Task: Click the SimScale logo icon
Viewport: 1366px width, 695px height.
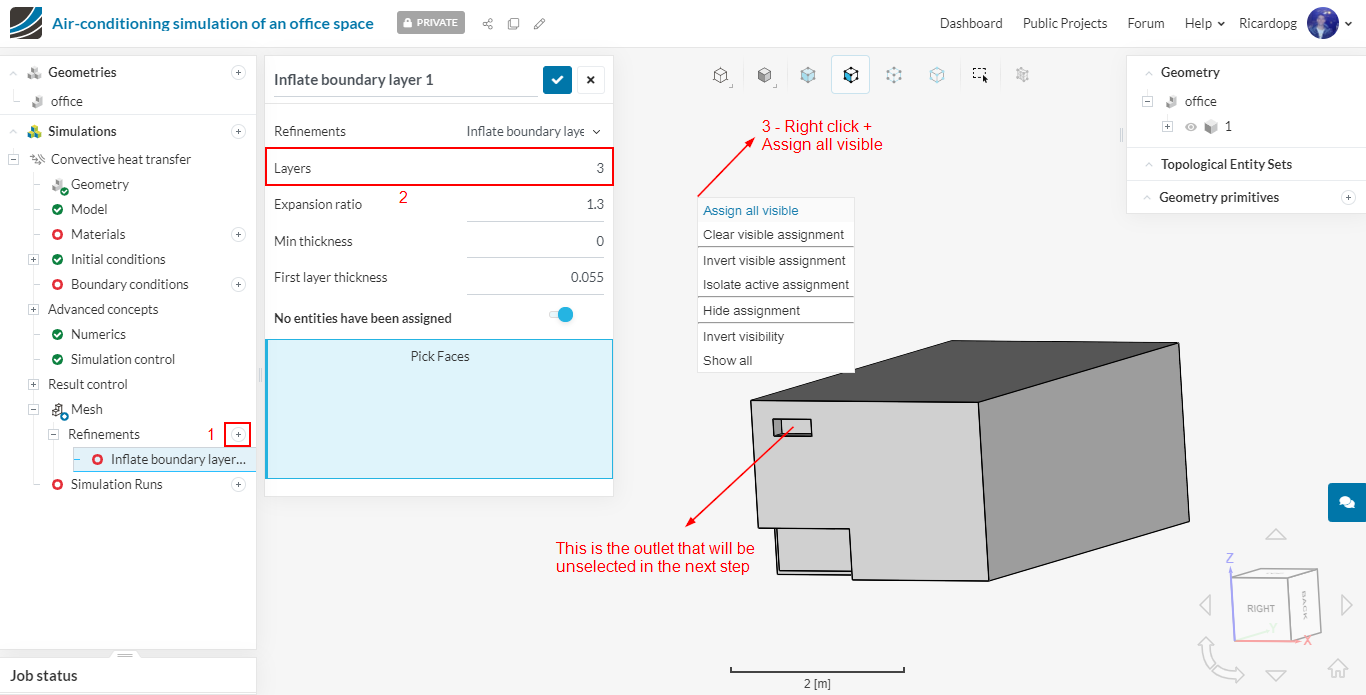Action: pyautogui.click(x=26, y=23)
